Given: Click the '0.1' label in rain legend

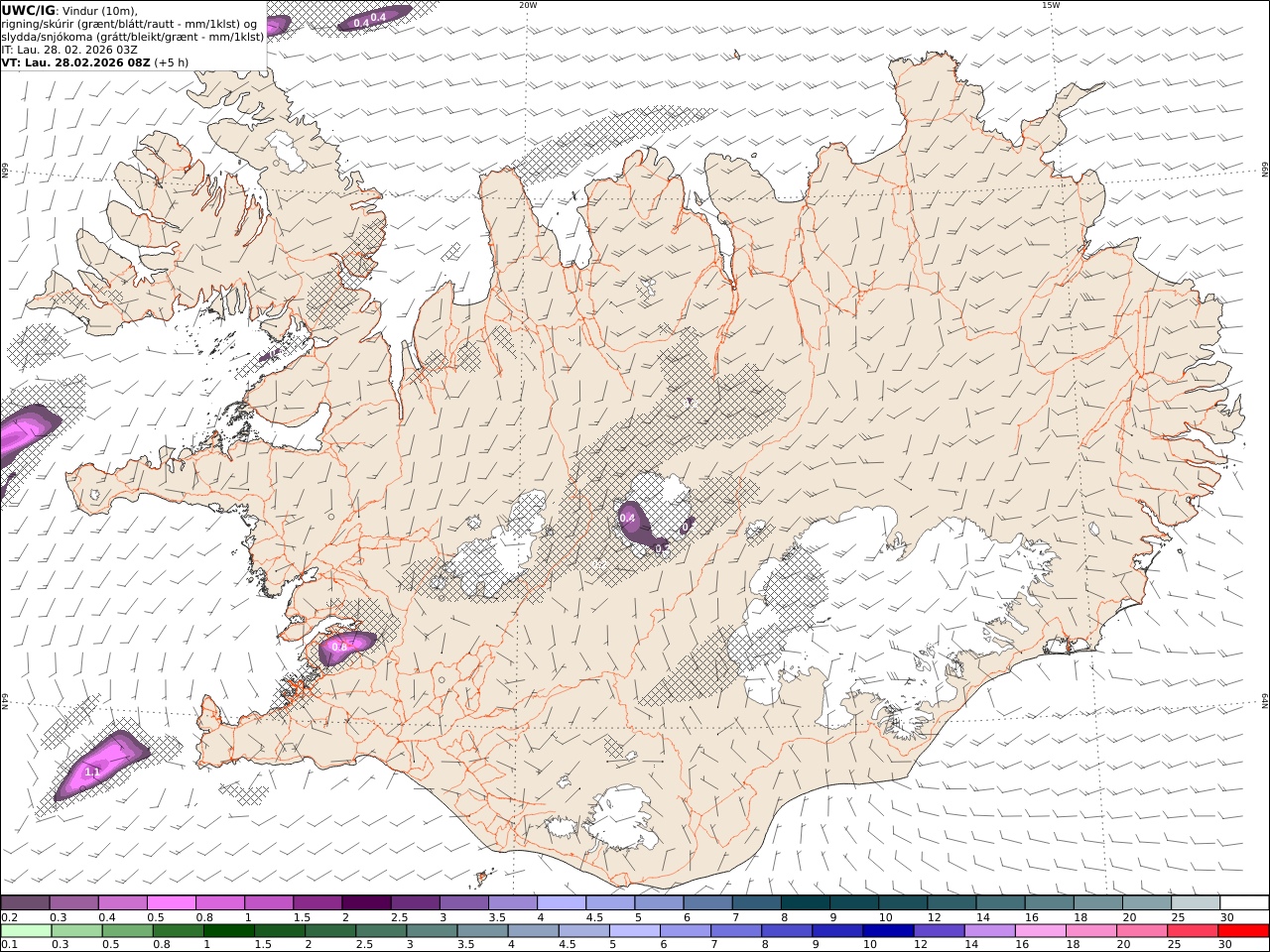Looking at the screenshot, I should pos(9,945).
